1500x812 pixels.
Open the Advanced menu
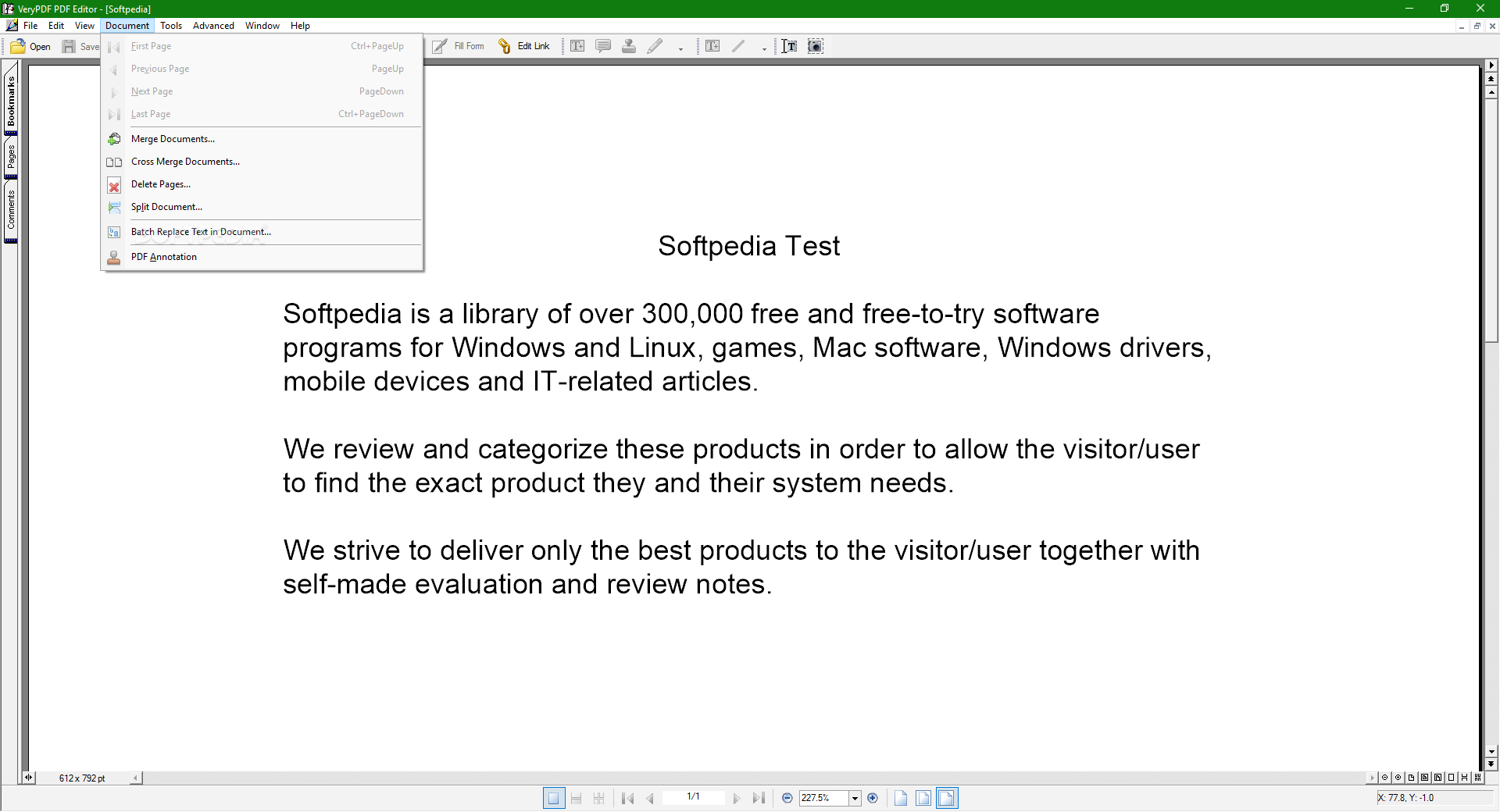[213, 26]
